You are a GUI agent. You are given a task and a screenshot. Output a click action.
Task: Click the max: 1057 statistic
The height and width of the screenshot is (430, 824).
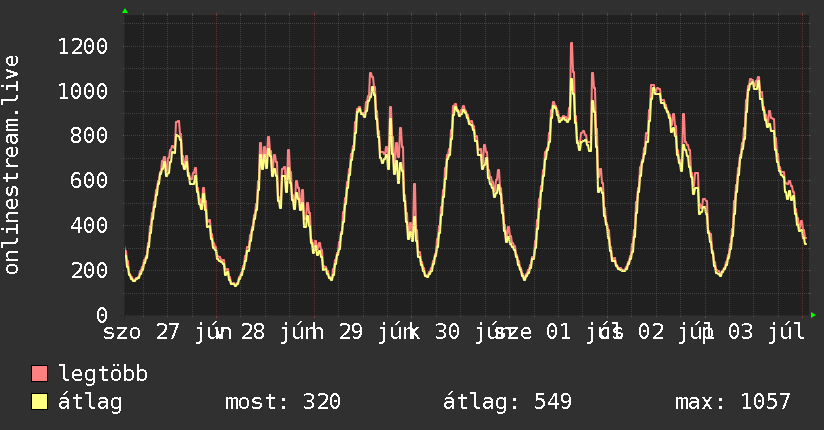click(x=733, y=402)
